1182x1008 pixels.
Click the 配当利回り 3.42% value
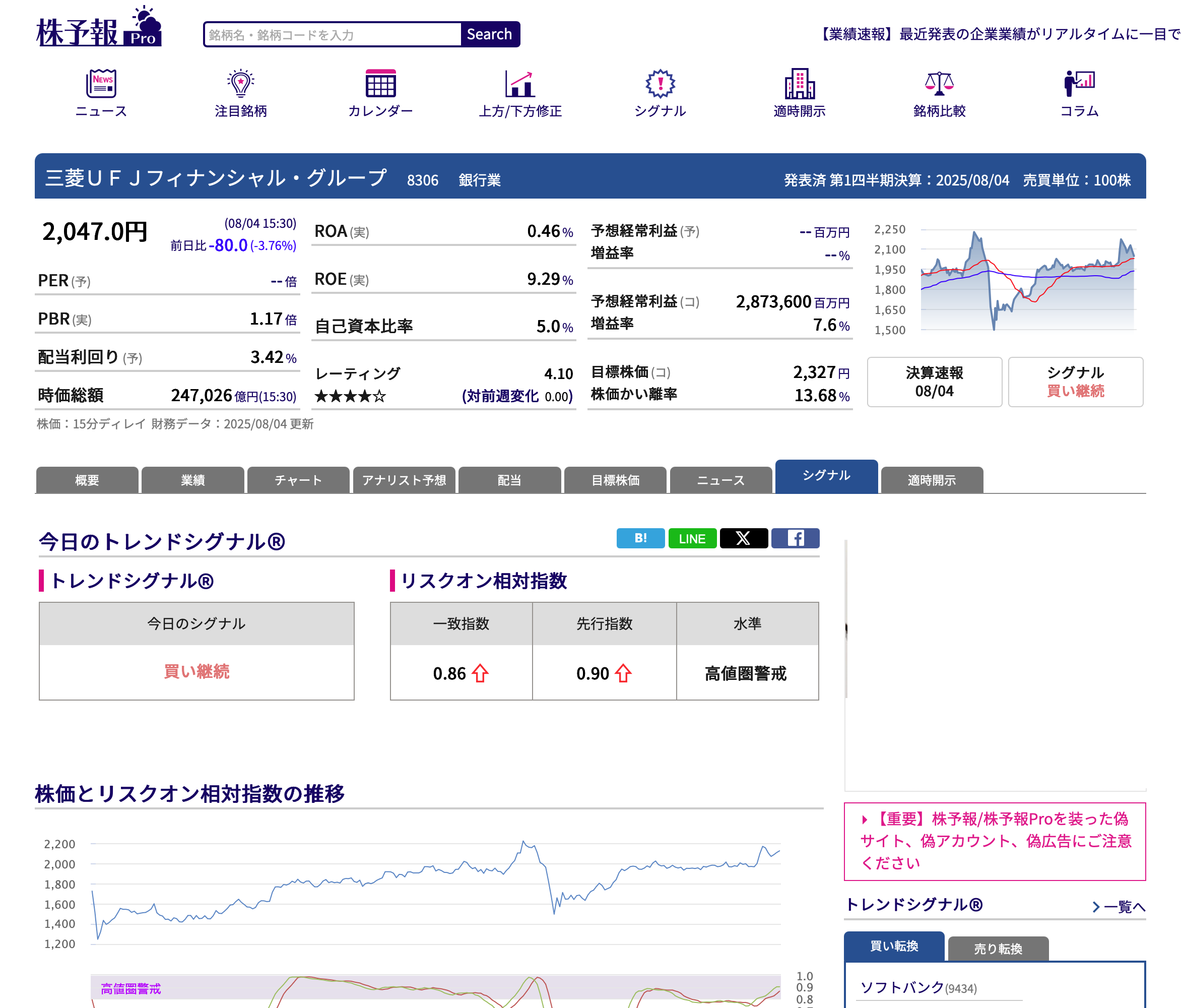(273, 357)
